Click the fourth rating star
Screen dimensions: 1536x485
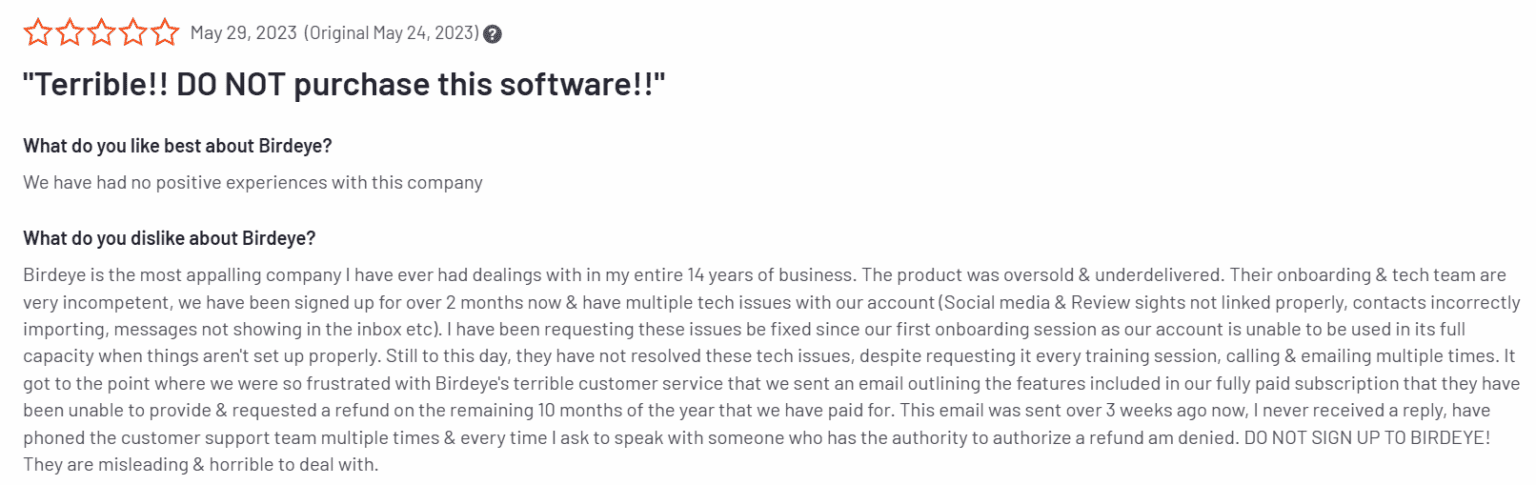click(133, 33)
